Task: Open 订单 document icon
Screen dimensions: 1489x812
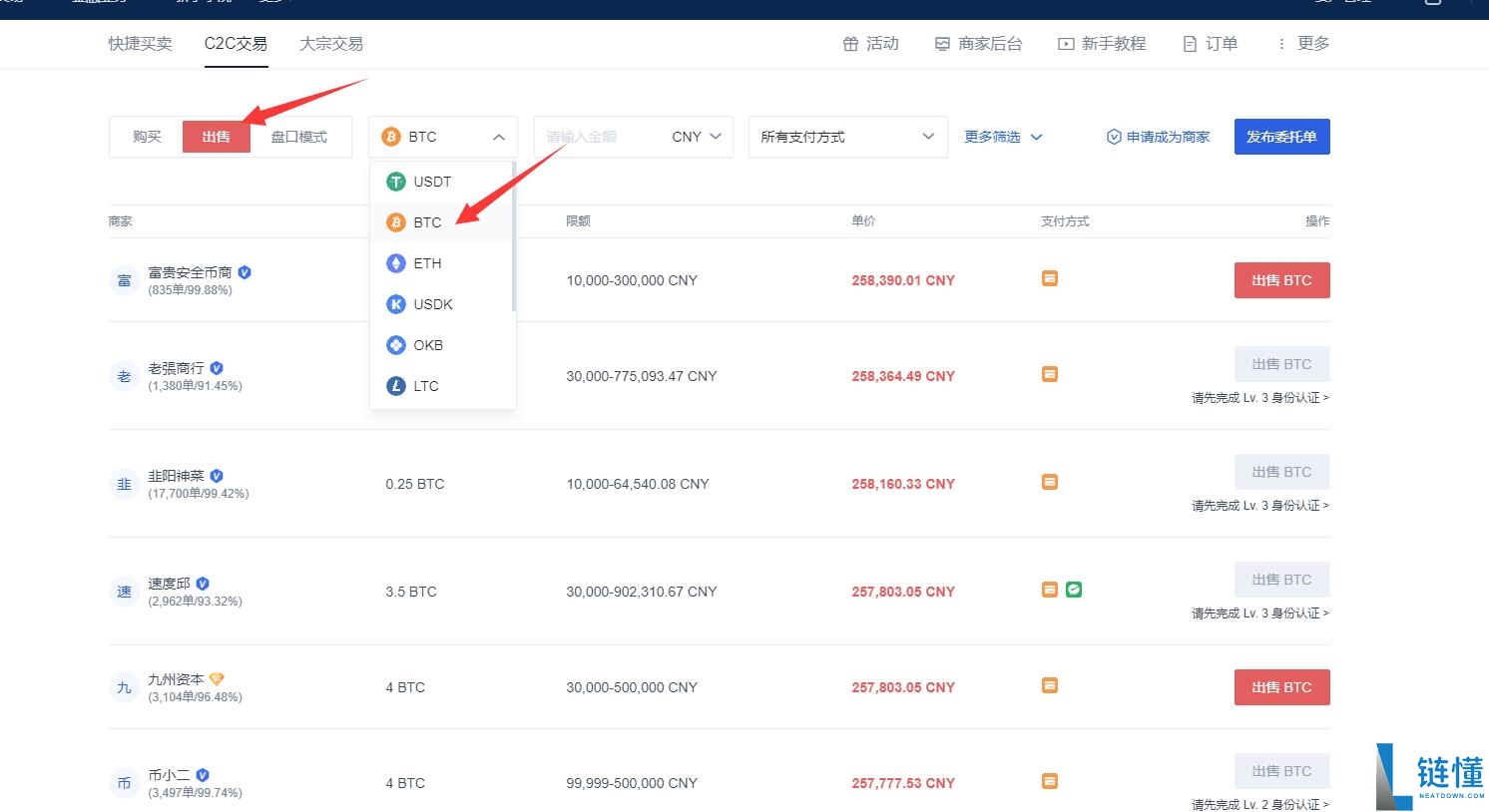Action: click(x=1211, y=44)
